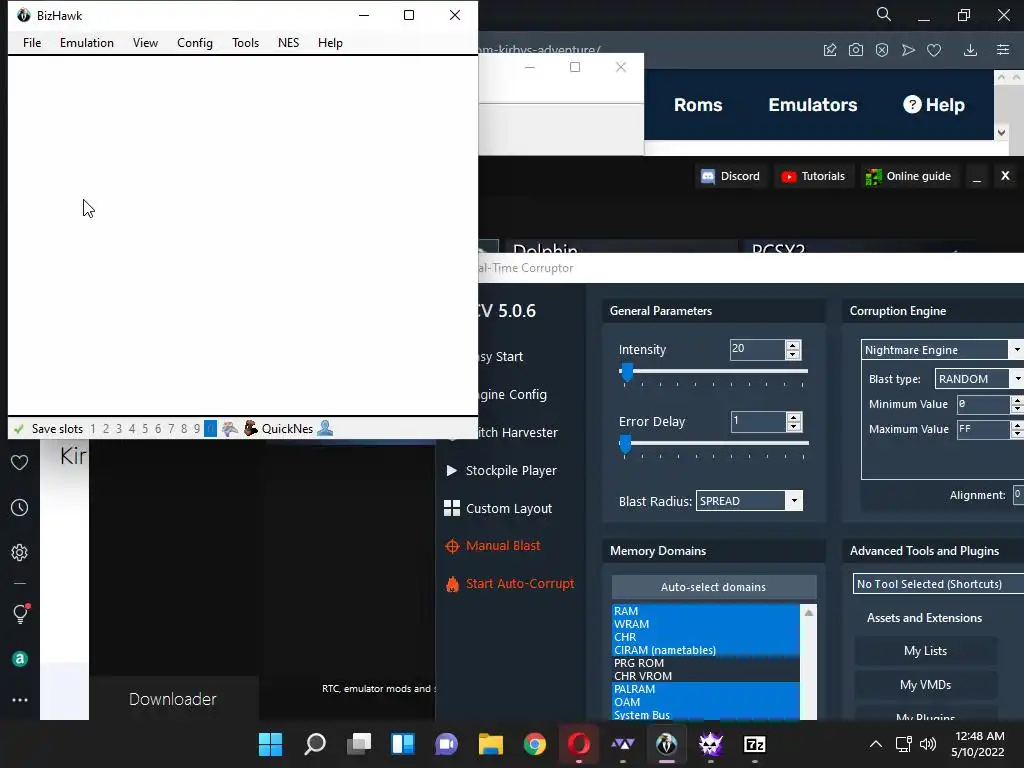Screen dimensions: 1024x768
Task: Toggle Start Auto-Corrupt in RTC
Action: [x=509, y=584]
